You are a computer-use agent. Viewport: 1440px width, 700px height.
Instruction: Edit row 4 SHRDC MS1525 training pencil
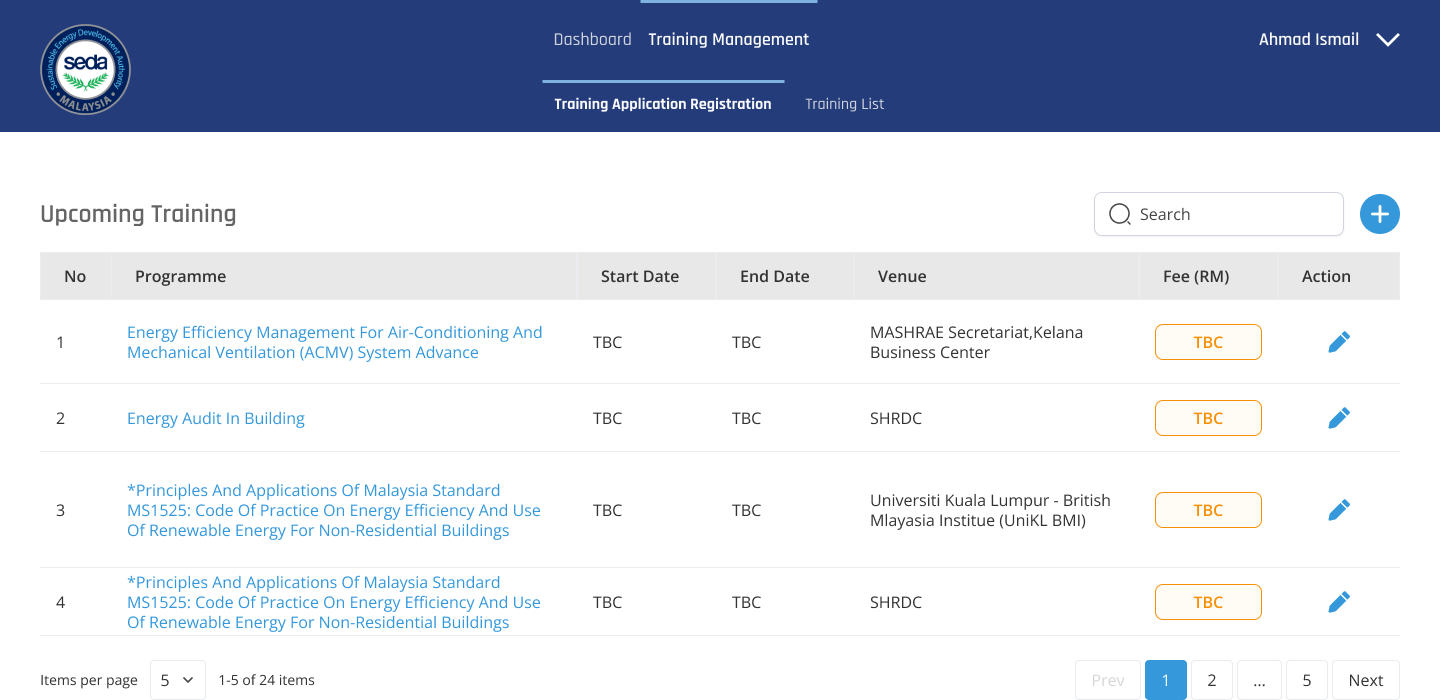click(1339, 602)
